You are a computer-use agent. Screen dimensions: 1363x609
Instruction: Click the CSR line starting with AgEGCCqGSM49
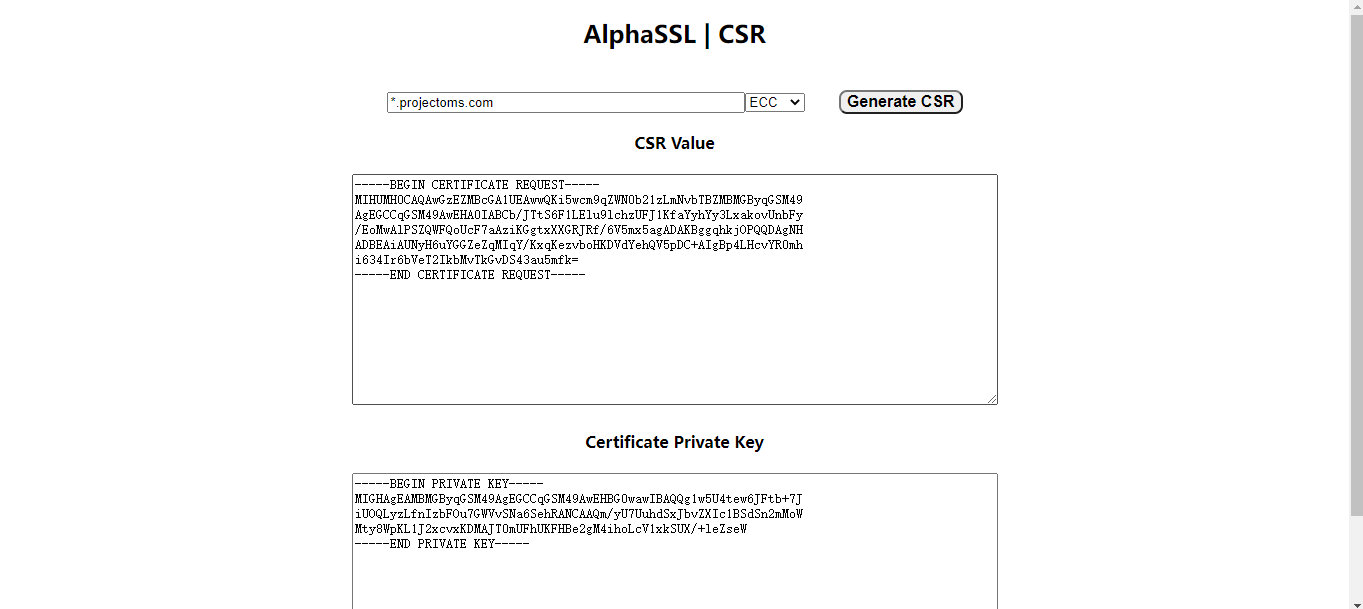click(578, 215)
